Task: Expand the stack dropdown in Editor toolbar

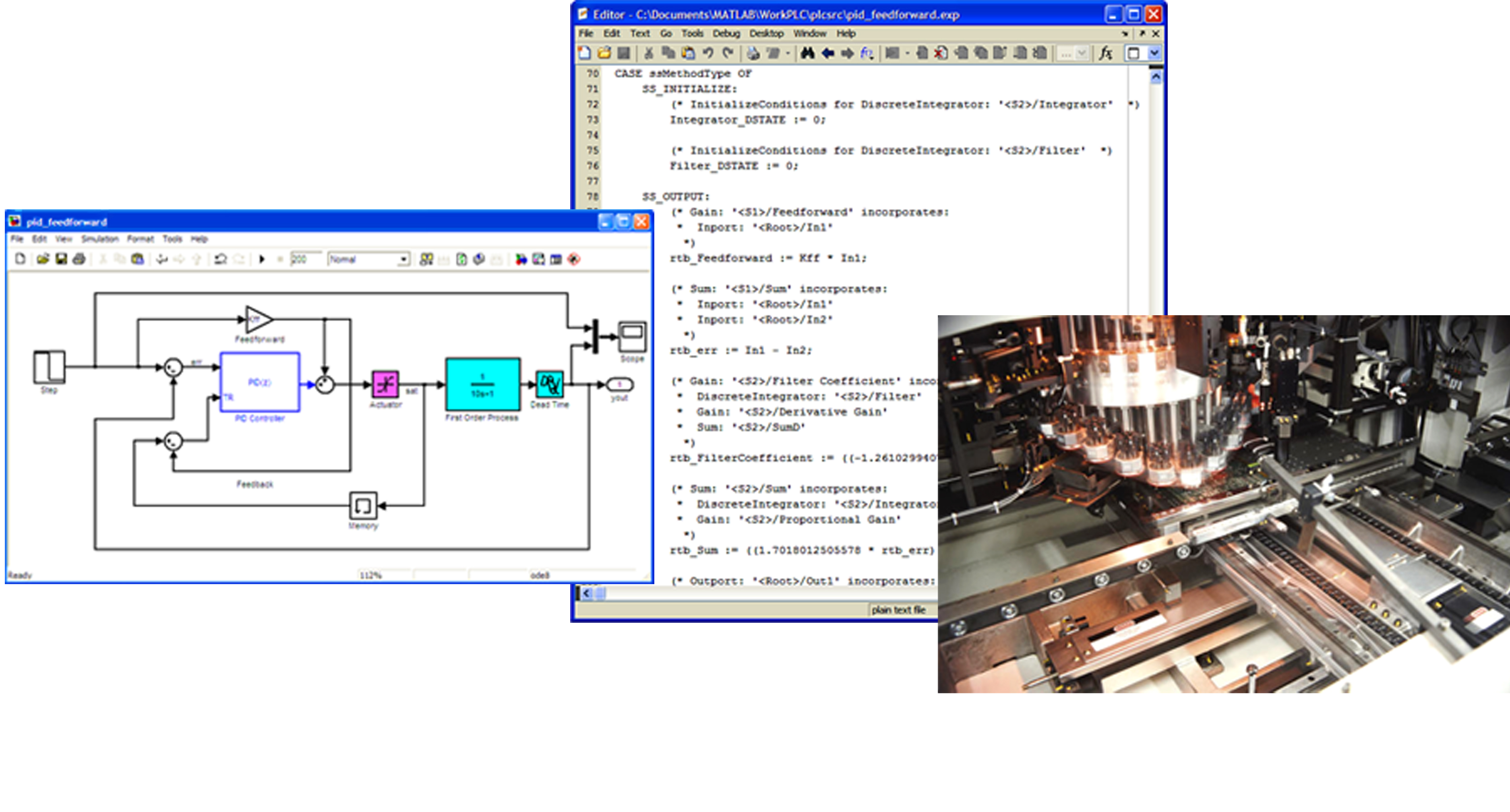Action: 1082,53
